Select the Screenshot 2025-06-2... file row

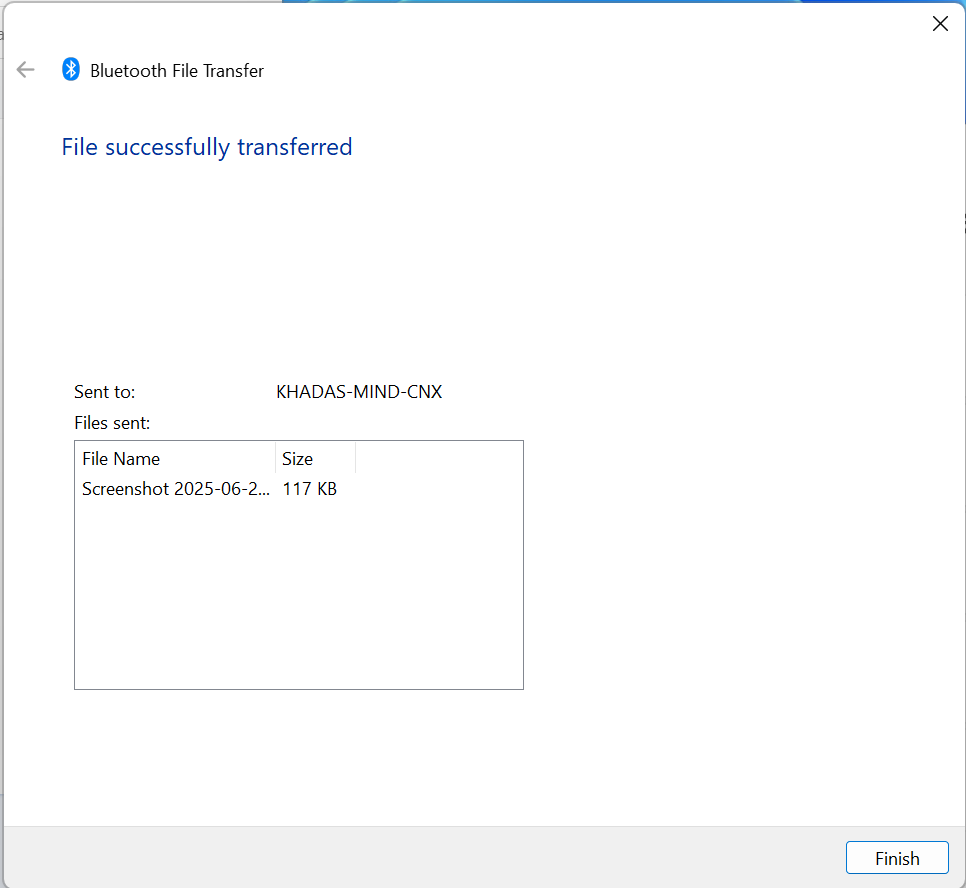[x=209, y=489]
